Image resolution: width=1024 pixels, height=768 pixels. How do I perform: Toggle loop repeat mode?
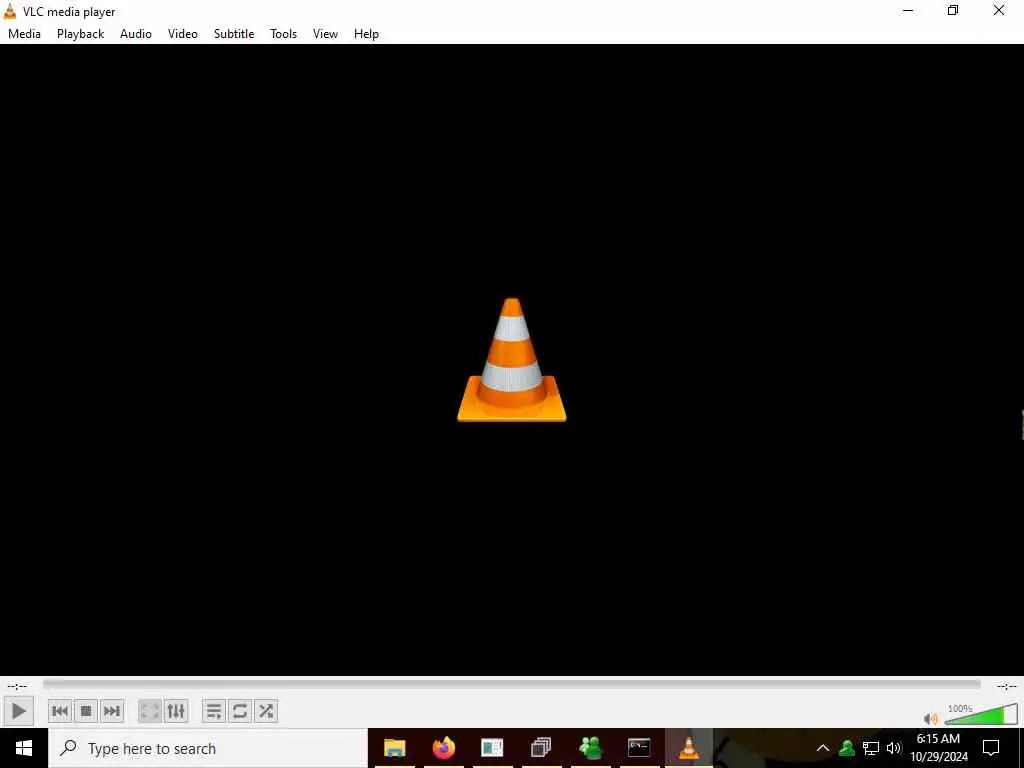[240, 711]
